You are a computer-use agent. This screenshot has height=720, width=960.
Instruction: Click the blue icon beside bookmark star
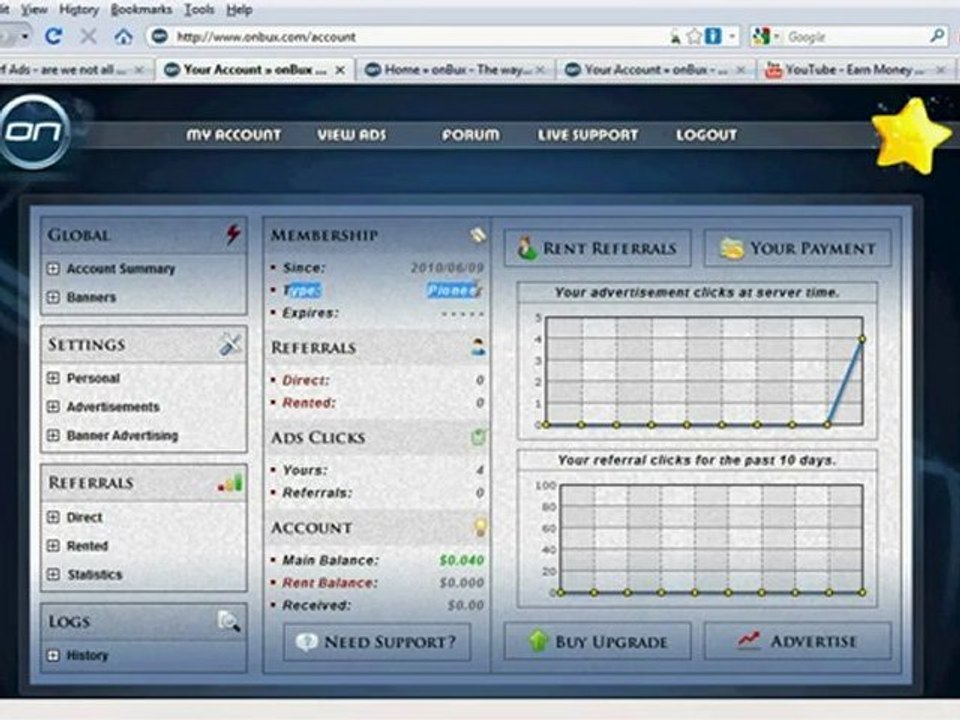(713, 37)
